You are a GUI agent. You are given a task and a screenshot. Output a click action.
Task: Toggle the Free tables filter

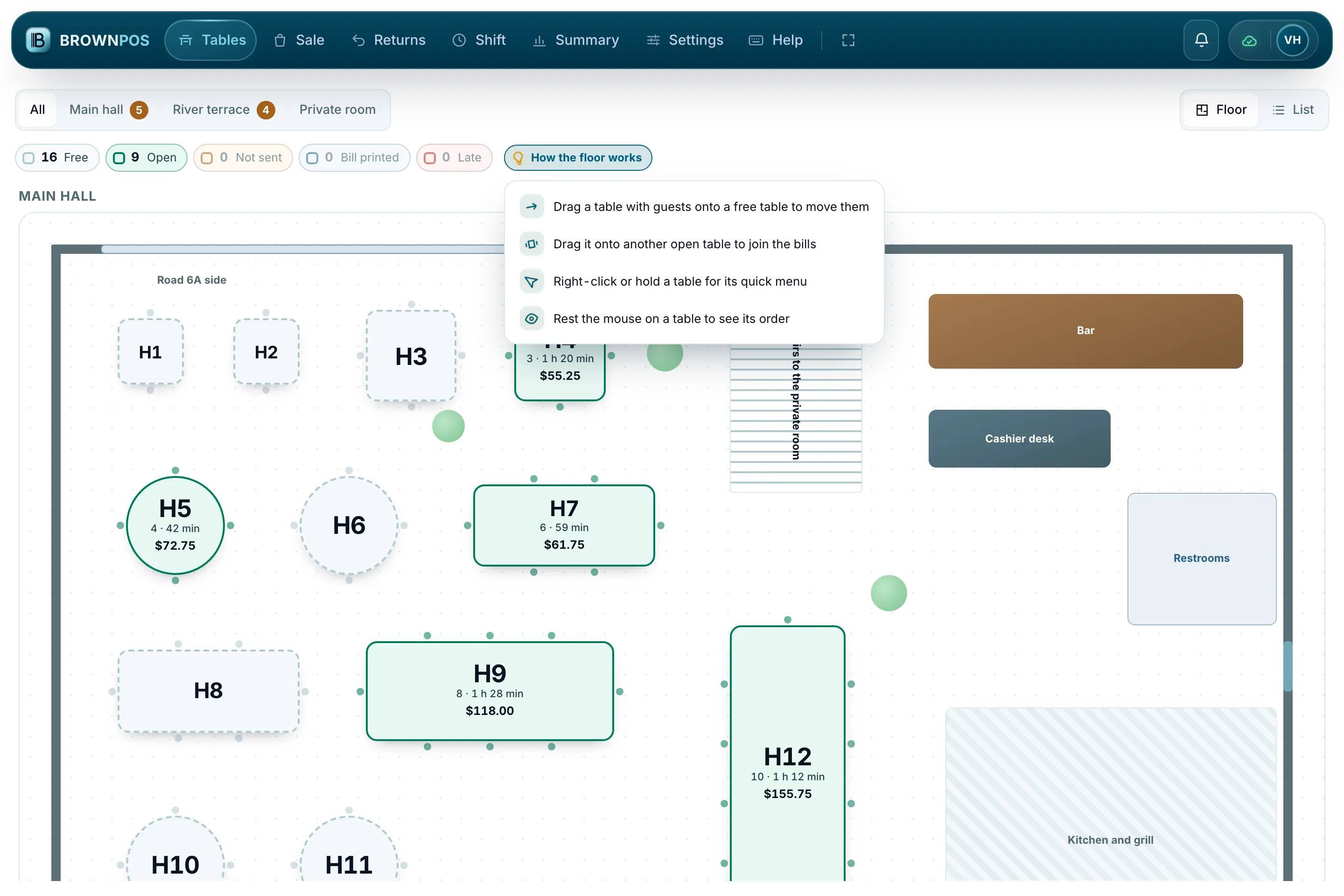57,158
